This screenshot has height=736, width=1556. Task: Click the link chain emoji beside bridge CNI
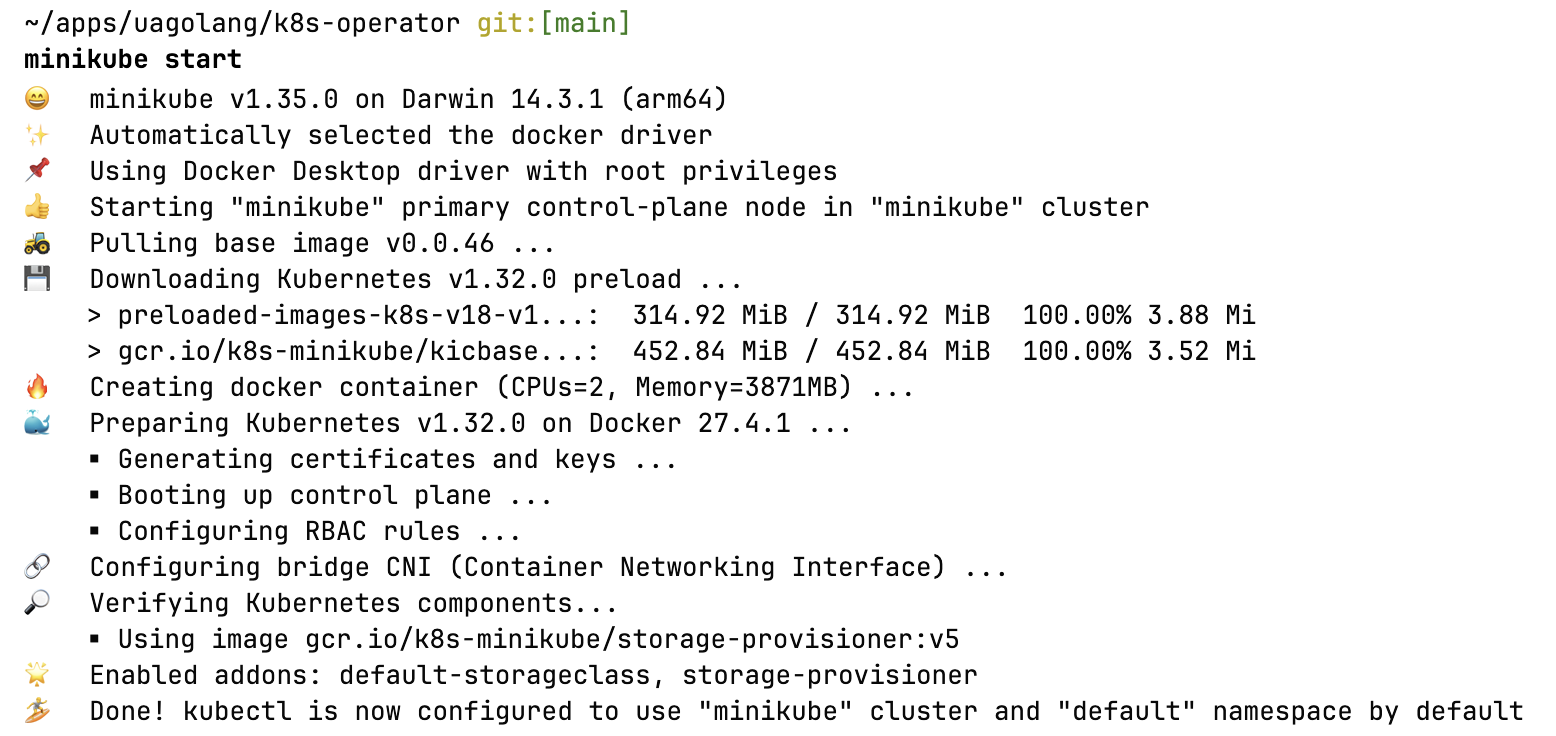(x=37, y=567)
